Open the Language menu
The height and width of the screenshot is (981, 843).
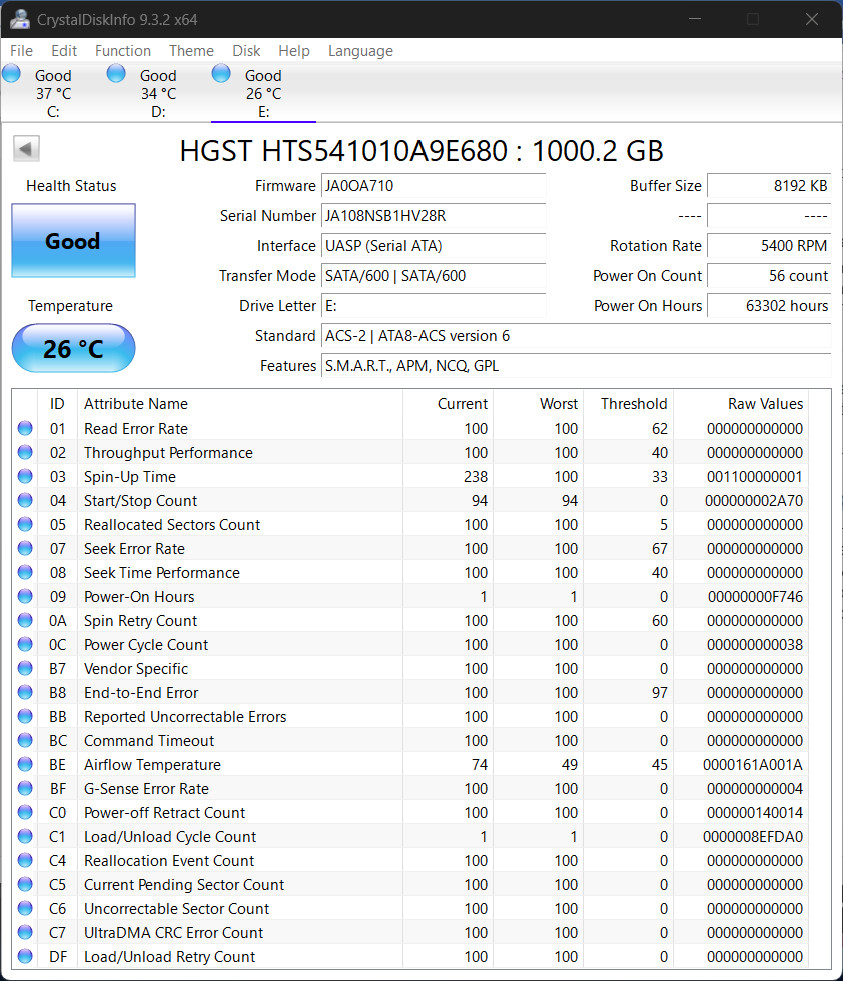click(x=360, y=51)
